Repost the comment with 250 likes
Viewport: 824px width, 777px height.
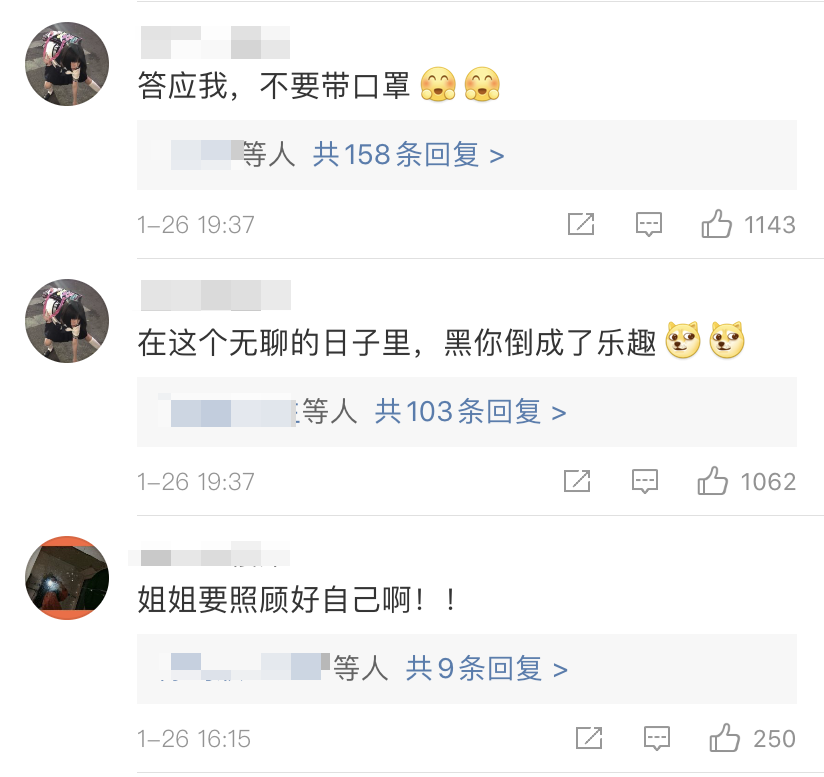[x=589, y=738]
